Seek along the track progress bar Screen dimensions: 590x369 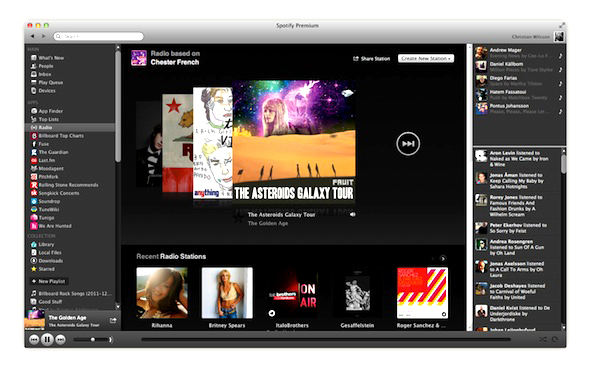tap(325, 340)
